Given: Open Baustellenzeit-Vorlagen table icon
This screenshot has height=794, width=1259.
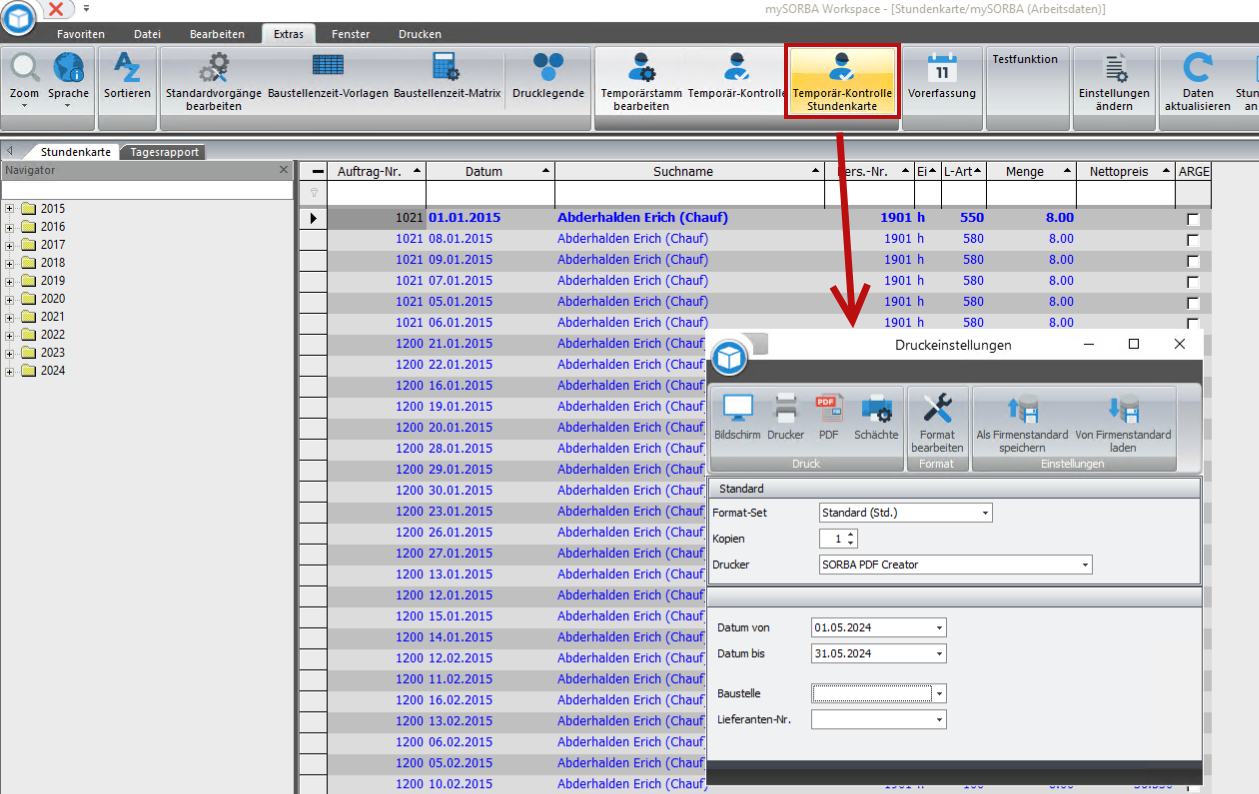Looking at the screenshot, I should [x=328, y=66].
